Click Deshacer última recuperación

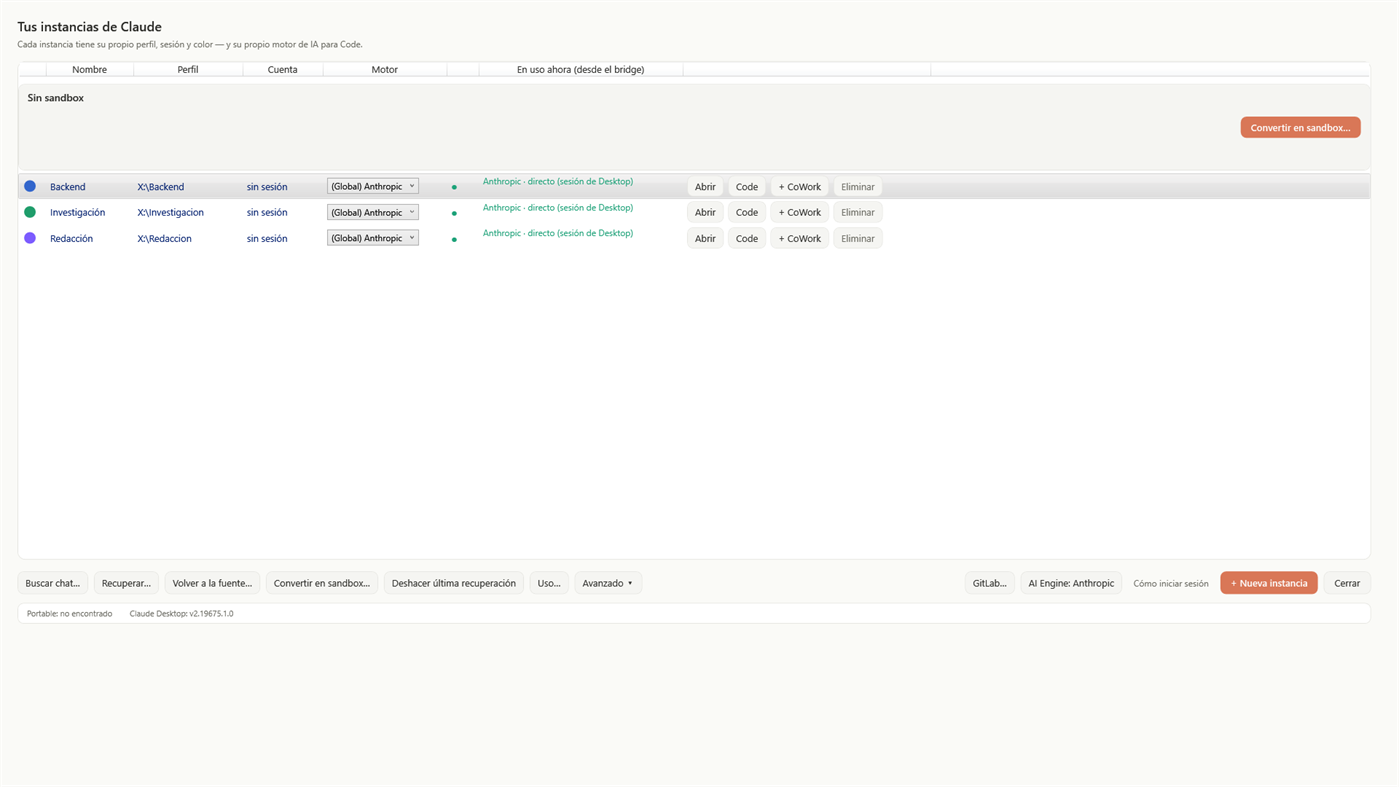[454, 583]
